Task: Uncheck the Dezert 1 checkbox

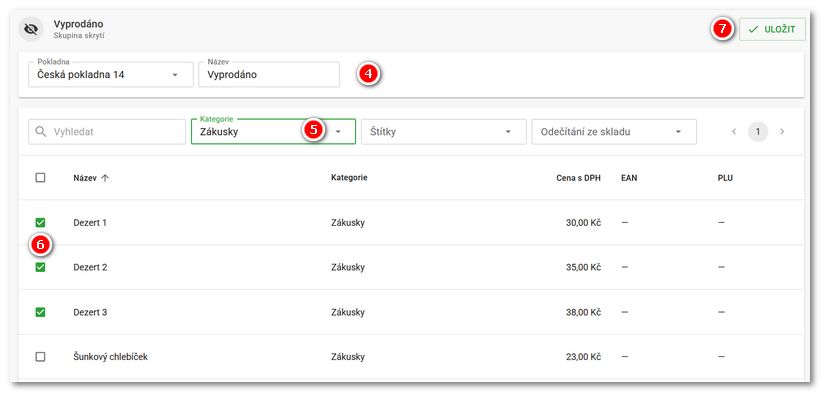Action: (40, 222)
